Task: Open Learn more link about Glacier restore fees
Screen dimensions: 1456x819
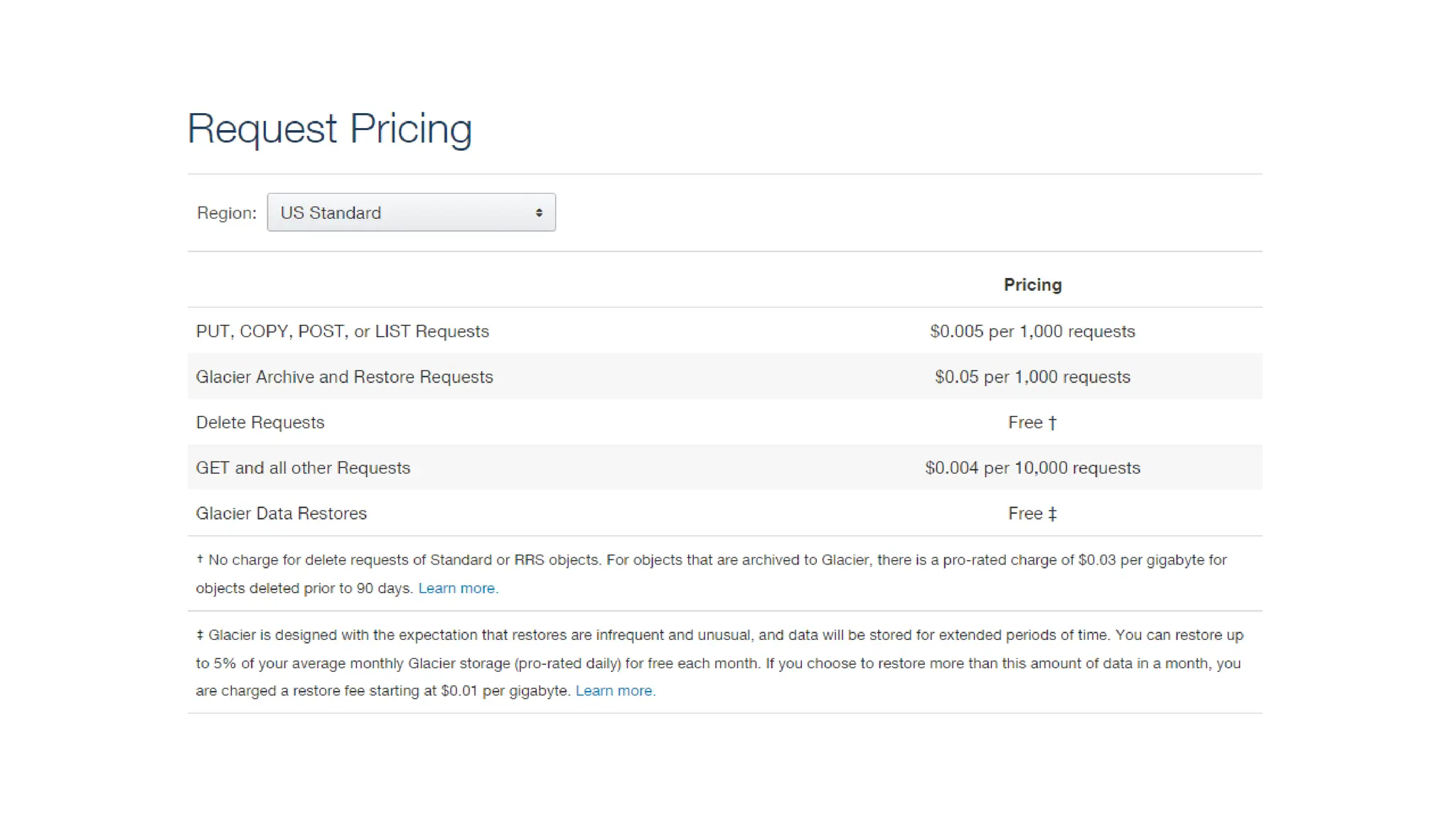Action: [615, 691]
